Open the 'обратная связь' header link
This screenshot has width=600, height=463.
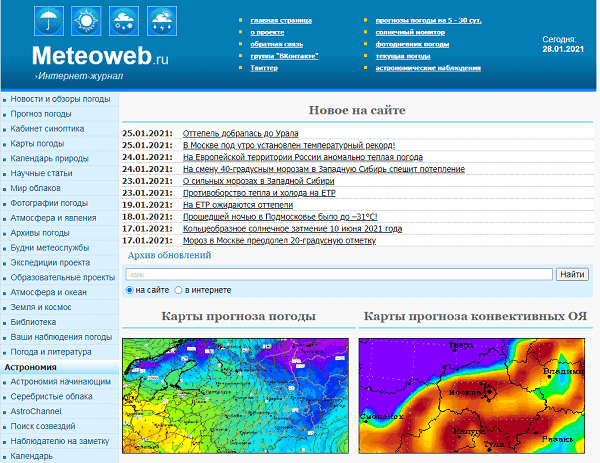pyautogui.click(x=277, y=44)
